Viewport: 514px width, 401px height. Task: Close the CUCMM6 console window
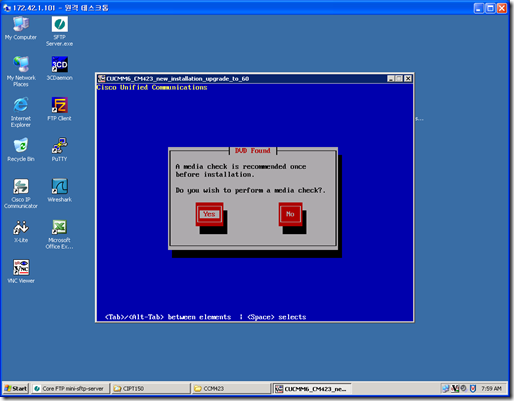click(408, 79)
